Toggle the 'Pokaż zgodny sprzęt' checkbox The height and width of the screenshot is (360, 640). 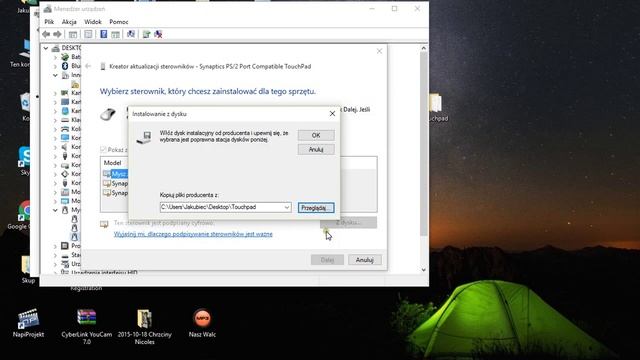(103, 149)
